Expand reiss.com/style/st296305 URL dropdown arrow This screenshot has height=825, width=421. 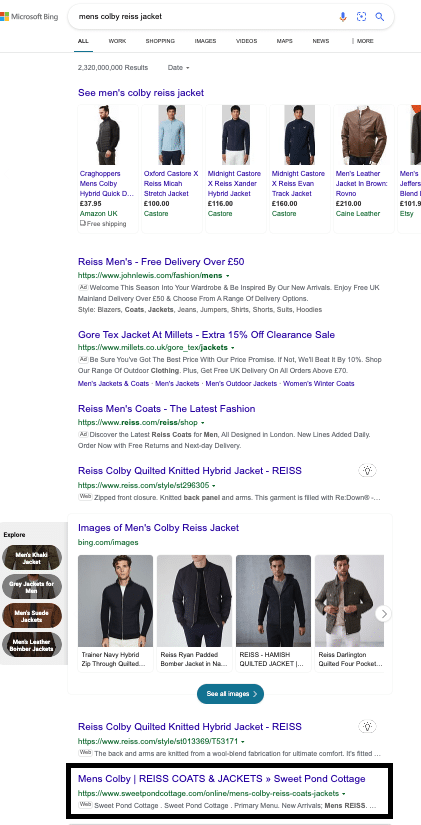(214, 486)
